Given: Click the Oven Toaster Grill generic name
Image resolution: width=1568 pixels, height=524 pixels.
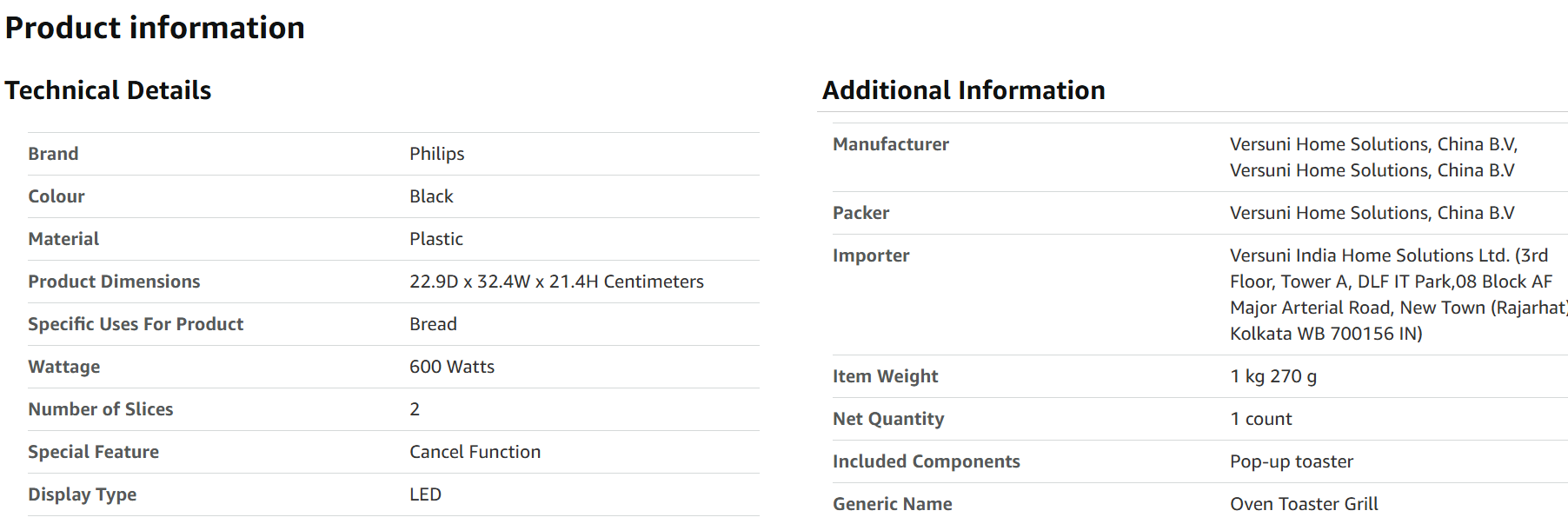Looking at the screenshot, I should coord(1304,504).
